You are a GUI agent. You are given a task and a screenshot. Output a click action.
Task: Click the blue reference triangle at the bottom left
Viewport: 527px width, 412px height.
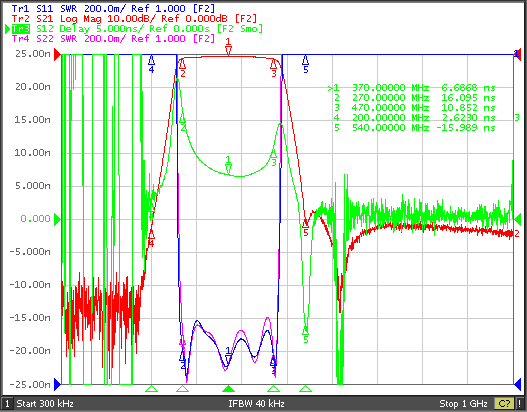coord(57,384)
